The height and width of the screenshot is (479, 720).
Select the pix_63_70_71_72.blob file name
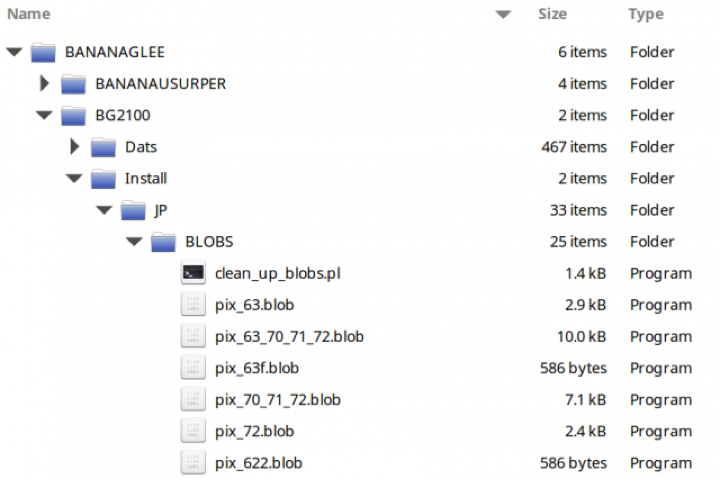tap(289, 337)
